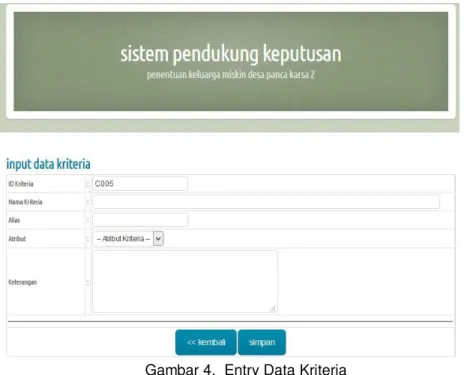
Task: Click the ID Kriteria field showing C005
Action: (x=140, y=184)
